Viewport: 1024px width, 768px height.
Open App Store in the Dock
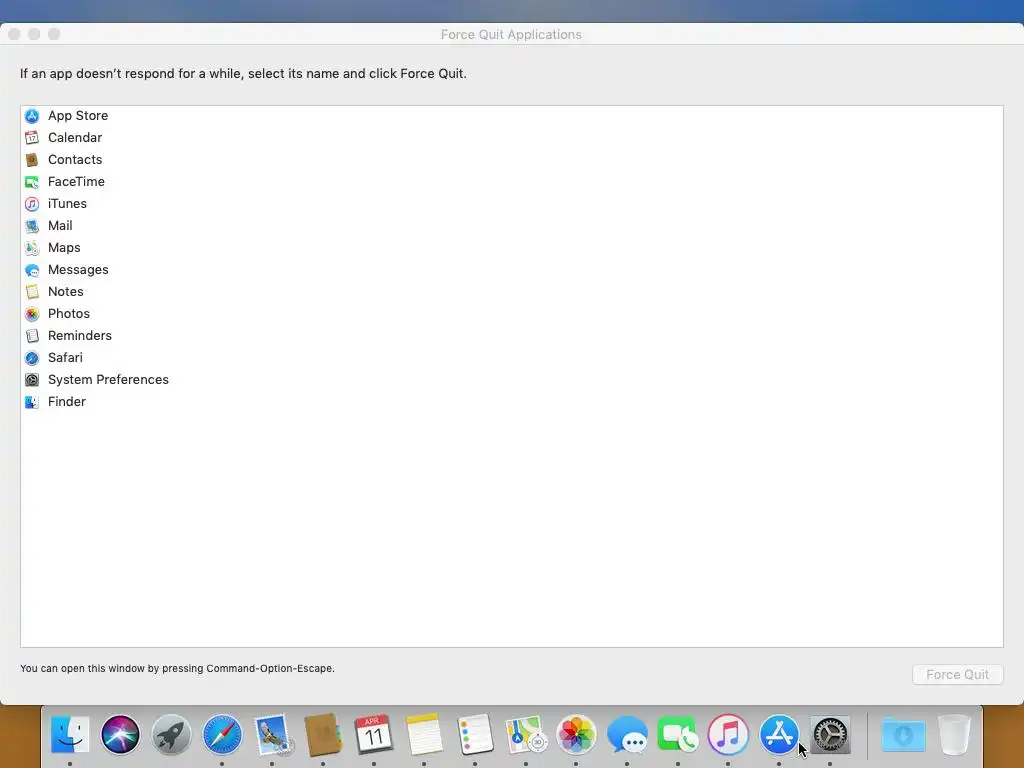point(779,735)
